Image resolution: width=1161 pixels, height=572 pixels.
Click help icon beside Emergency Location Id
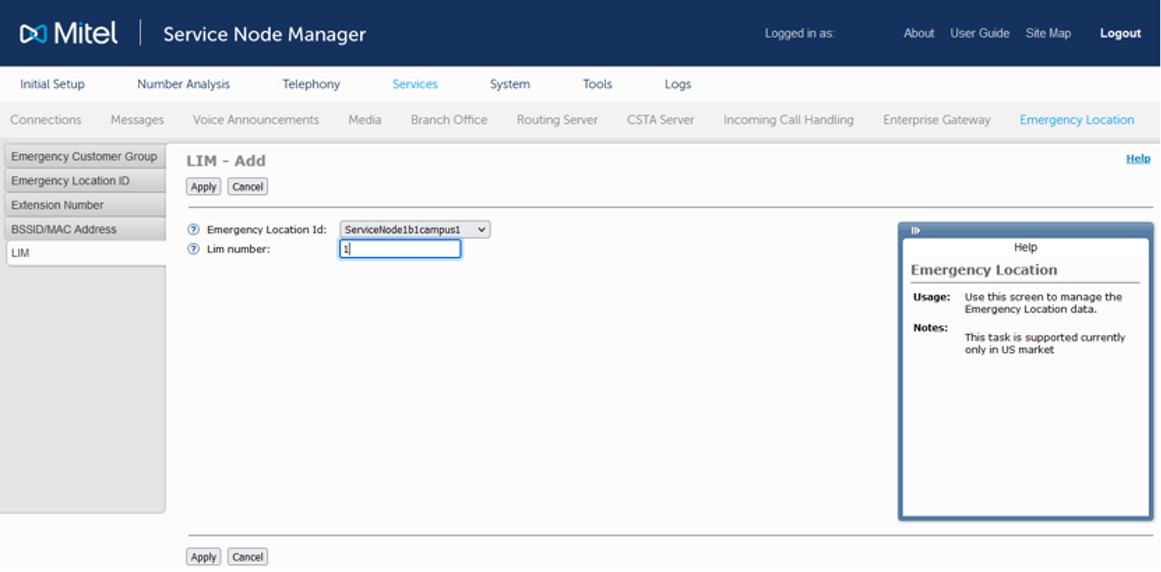(x=194, y=230)
